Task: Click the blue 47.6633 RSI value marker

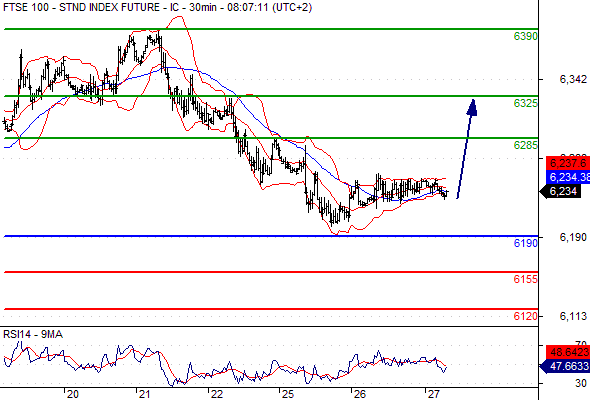Action: 564,366
